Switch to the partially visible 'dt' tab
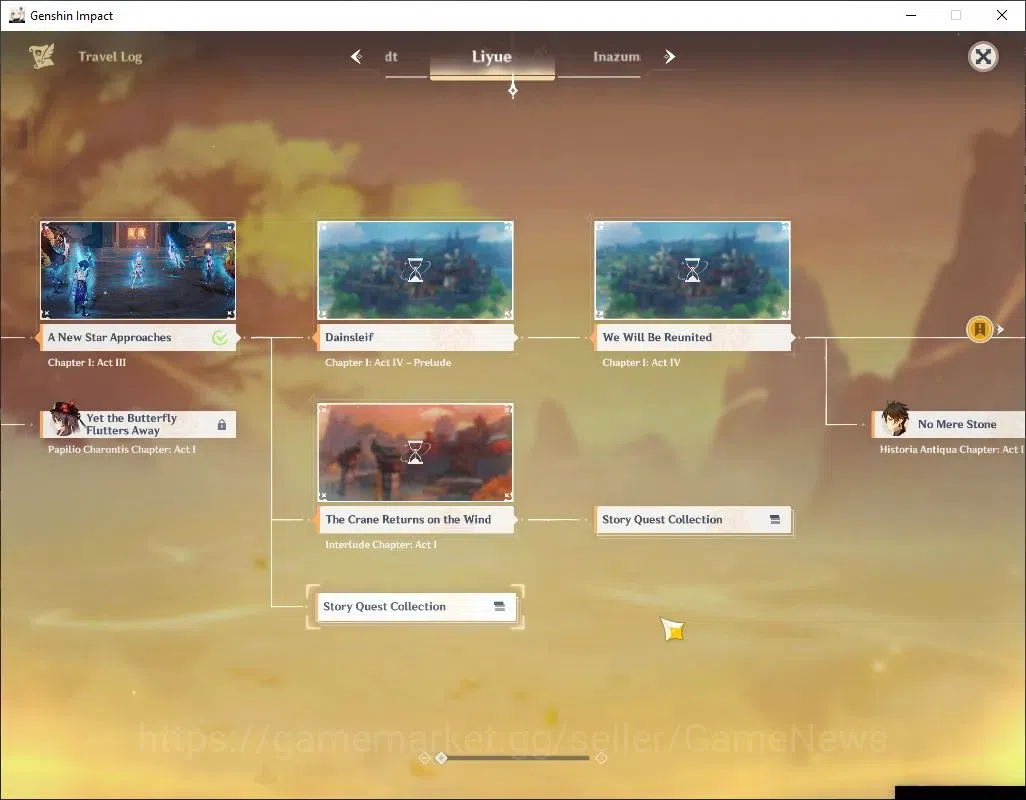This screenshot has width=1026, height=800. [391, 57]
